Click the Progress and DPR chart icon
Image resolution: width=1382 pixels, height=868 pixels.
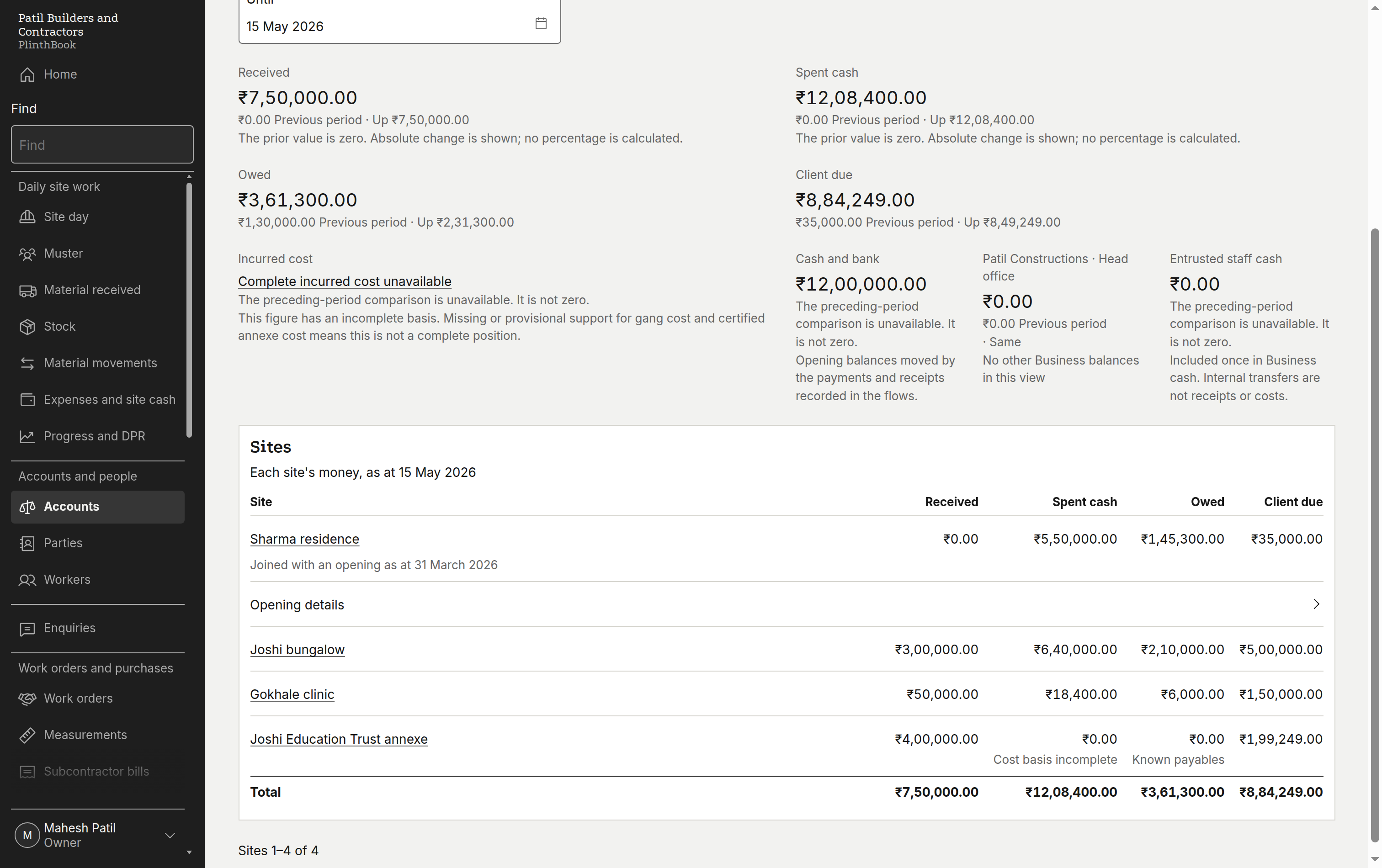pyautogui.click(x=27, y=437)
